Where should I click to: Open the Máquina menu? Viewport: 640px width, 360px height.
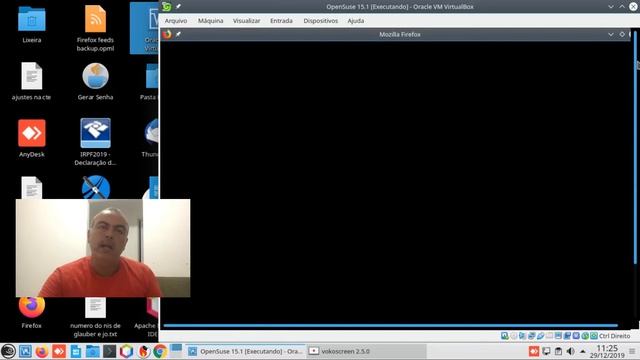tap(211, 21)
